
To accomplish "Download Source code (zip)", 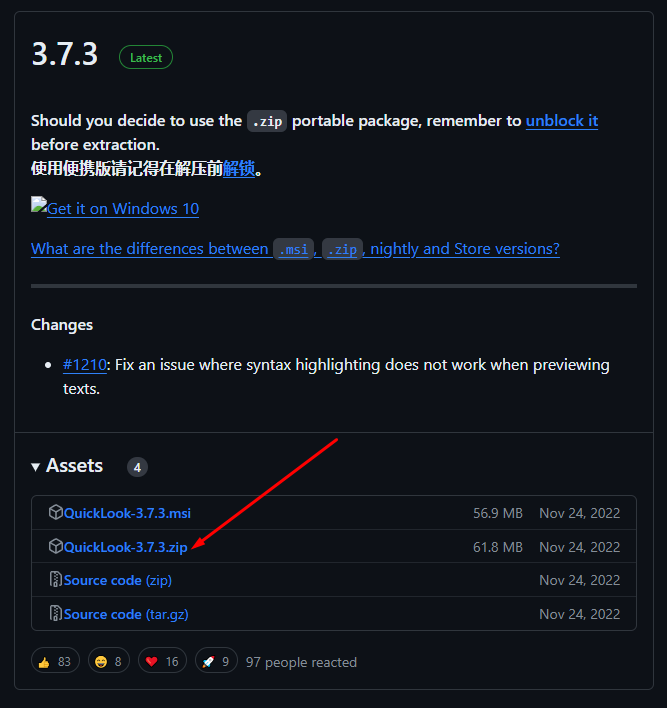I will (118, 580).
